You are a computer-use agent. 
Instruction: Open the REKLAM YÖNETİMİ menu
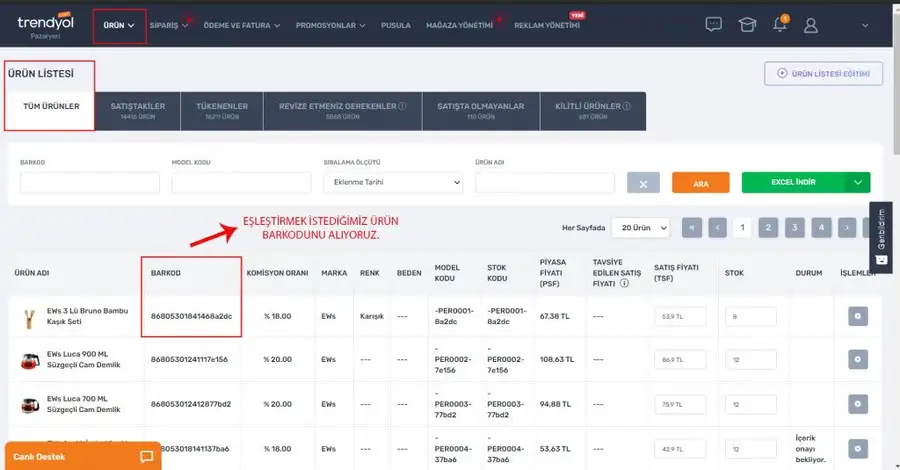click(x=546, y=25)
